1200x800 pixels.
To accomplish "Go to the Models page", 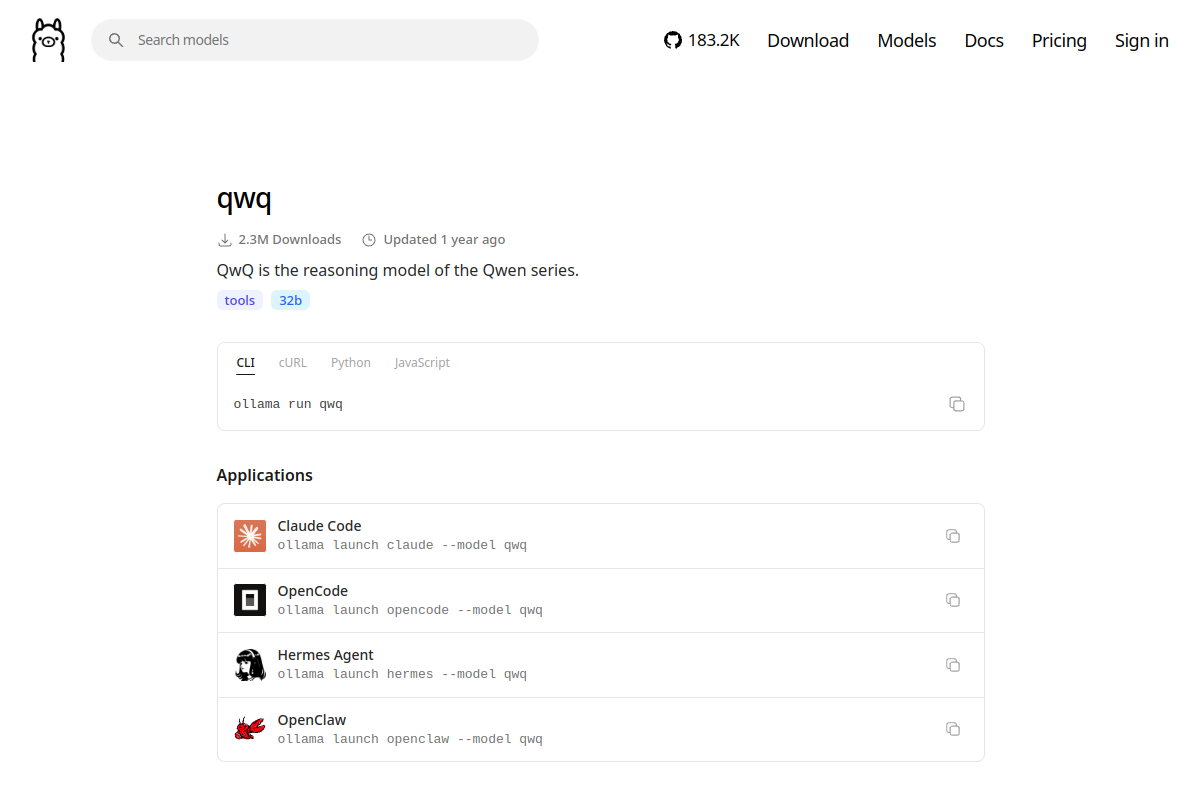I will click(907, 40).
